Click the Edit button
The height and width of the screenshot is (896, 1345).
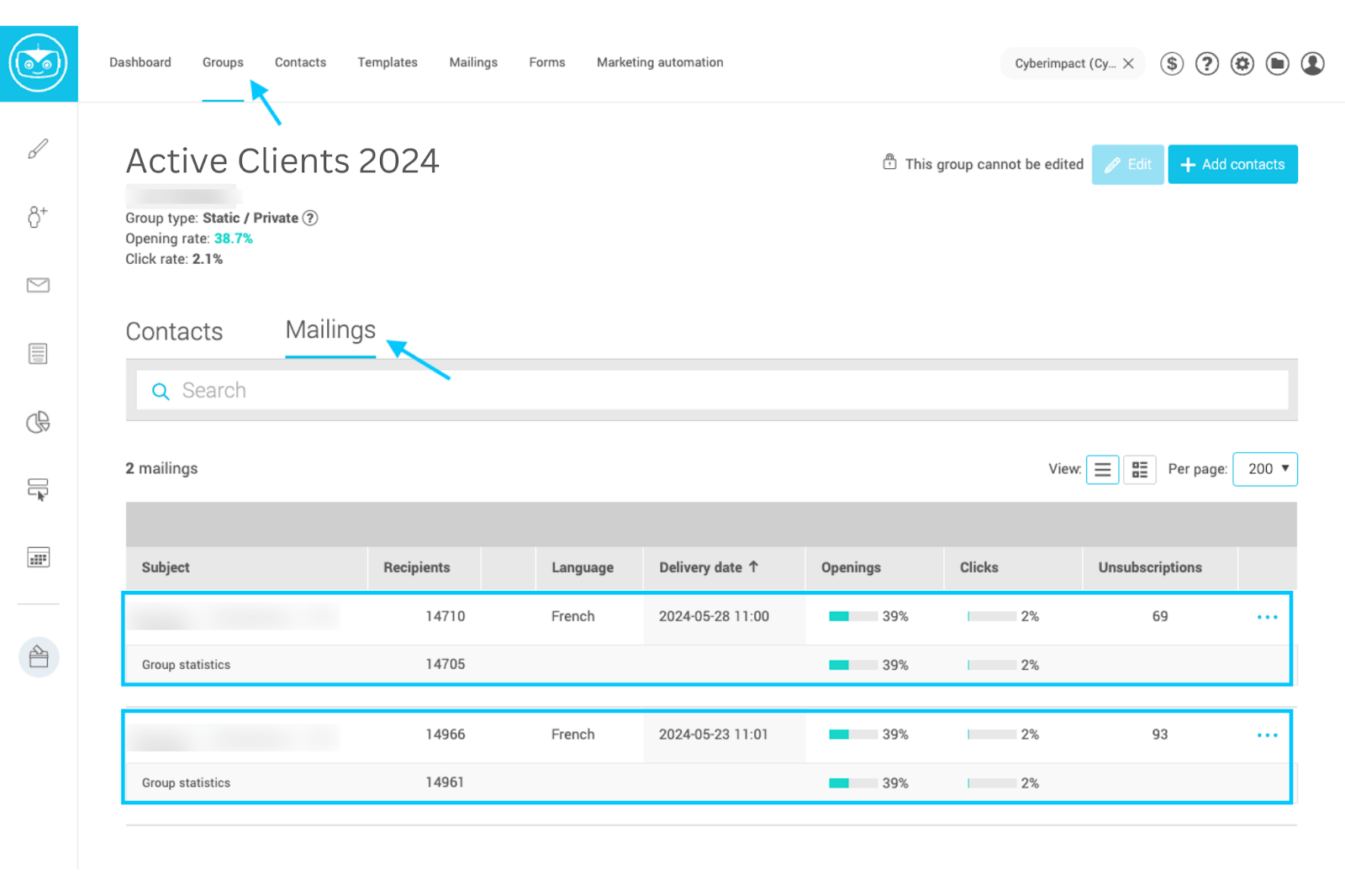pos(1128,165)
